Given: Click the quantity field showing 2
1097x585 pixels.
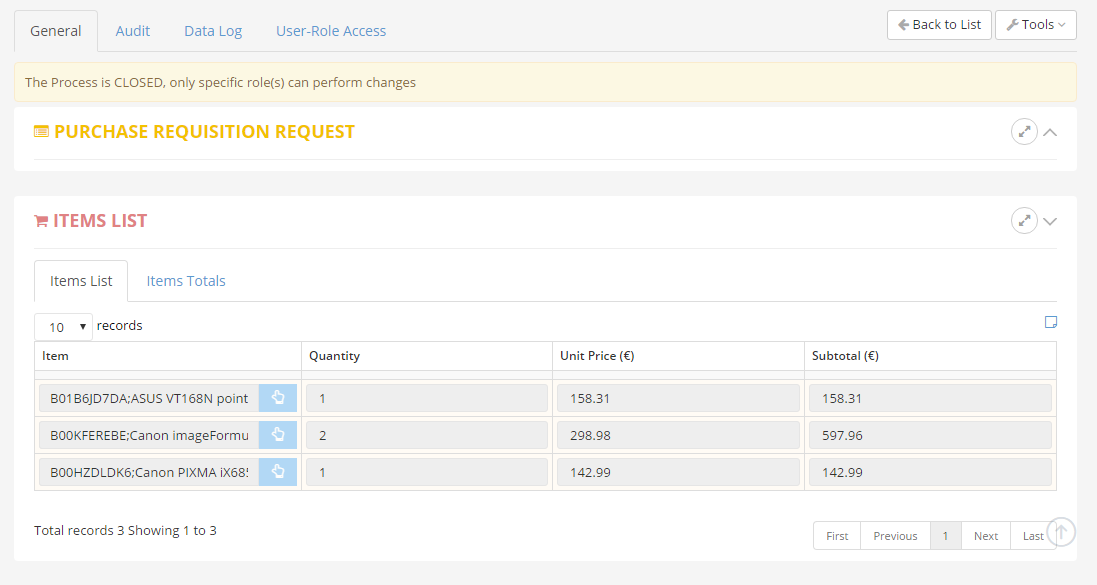Looking at the screenshot, I should click(x=427, y=435).
